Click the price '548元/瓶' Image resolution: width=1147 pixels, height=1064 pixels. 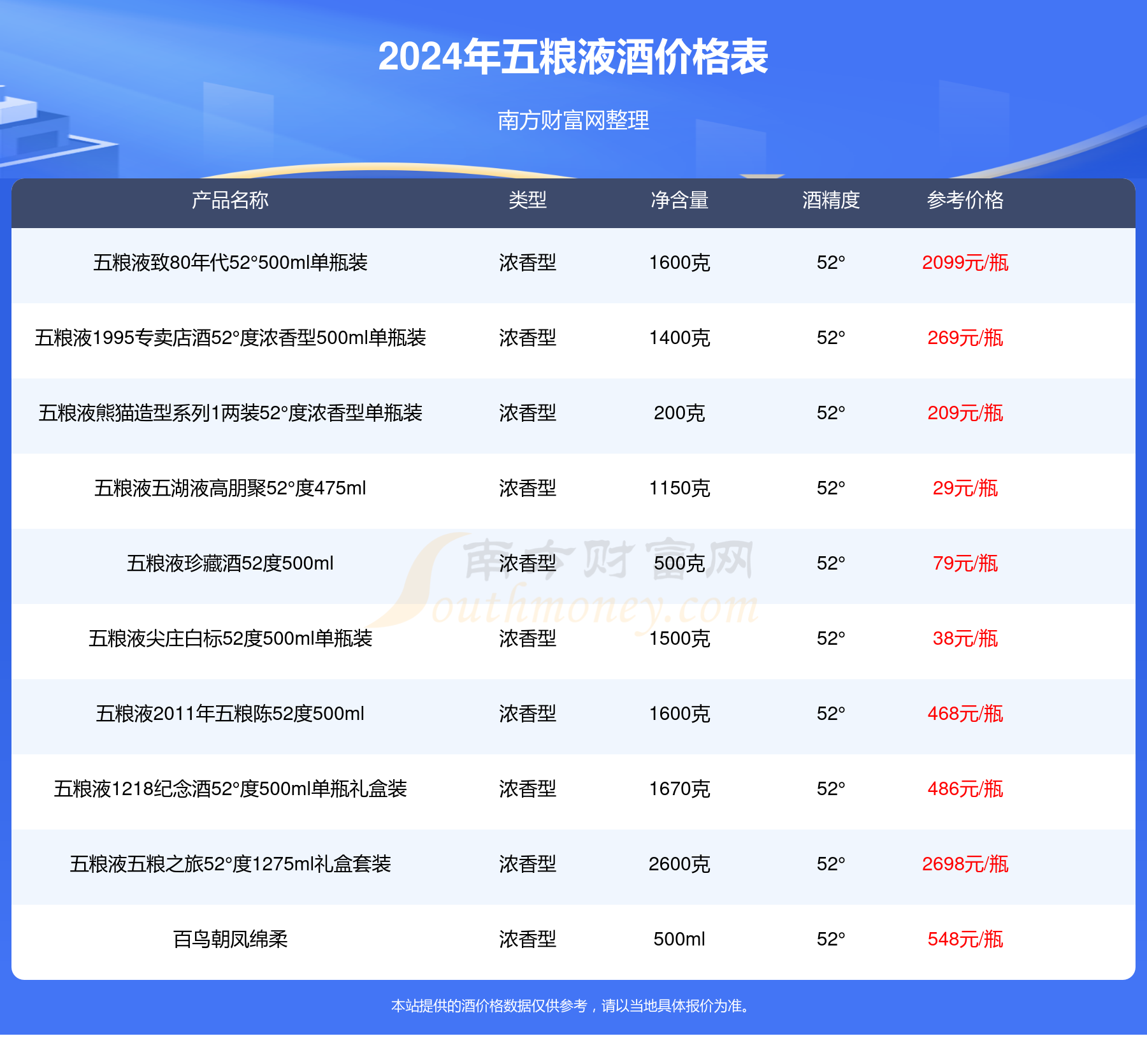coord(965,939)
